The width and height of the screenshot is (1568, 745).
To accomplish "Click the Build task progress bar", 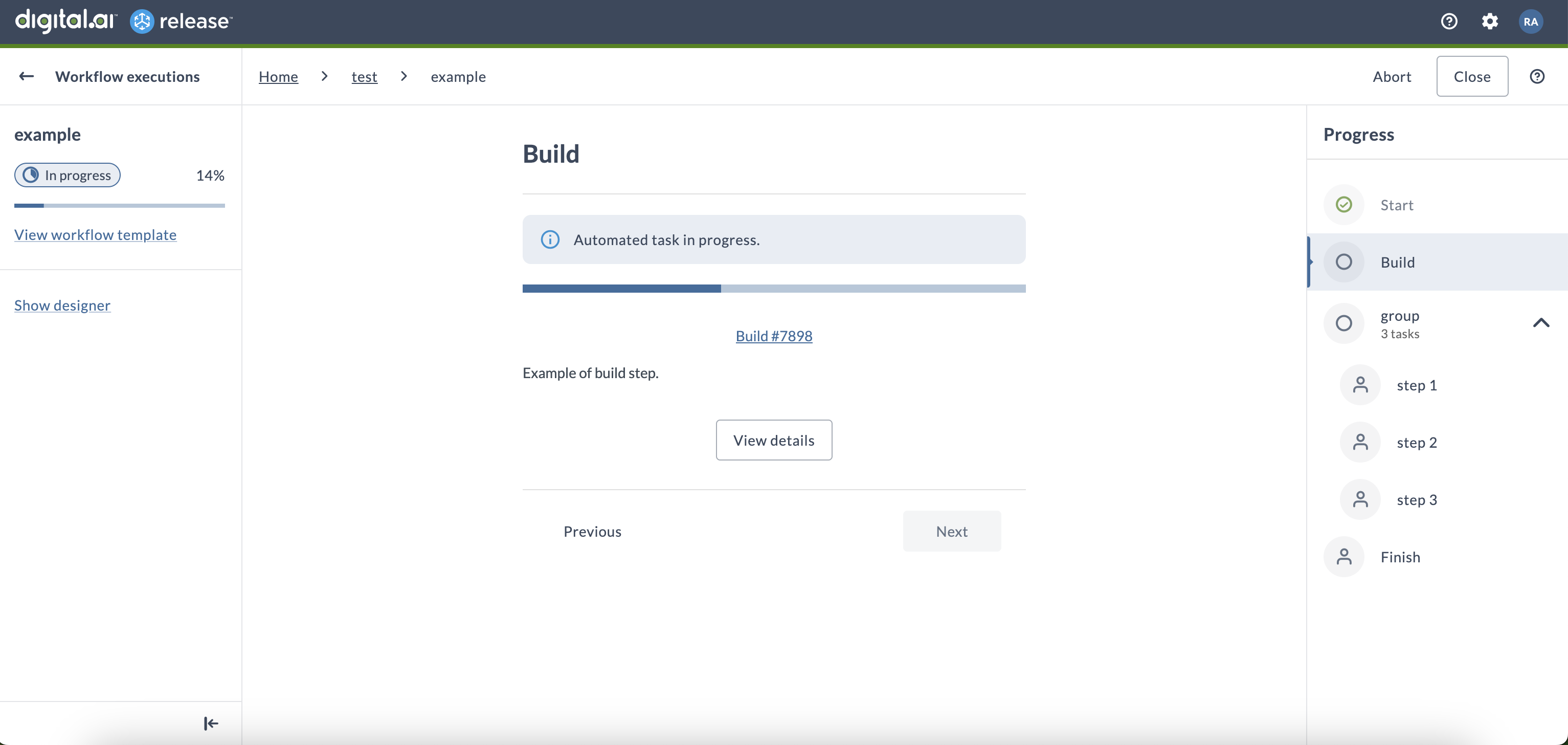I will coord(774,288).
